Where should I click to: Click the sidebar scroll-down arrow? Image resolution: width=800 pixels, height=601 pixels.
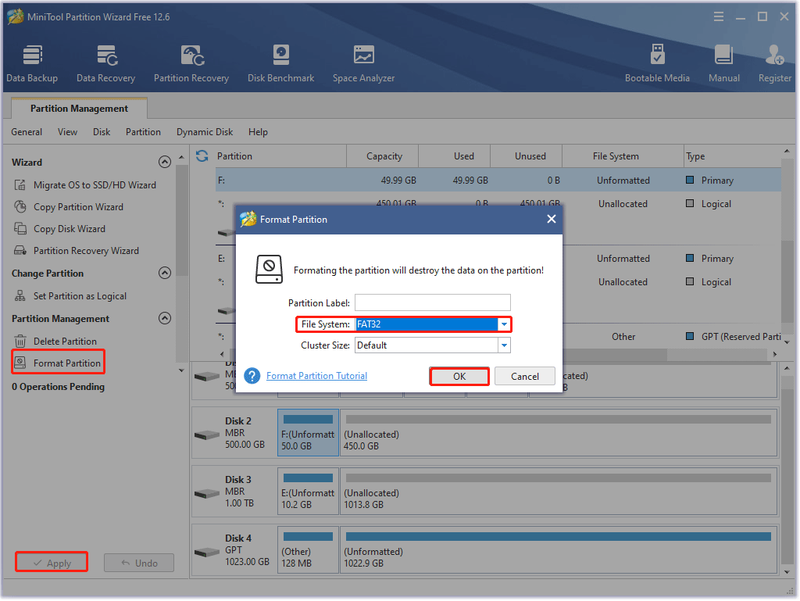pos(182,370)
